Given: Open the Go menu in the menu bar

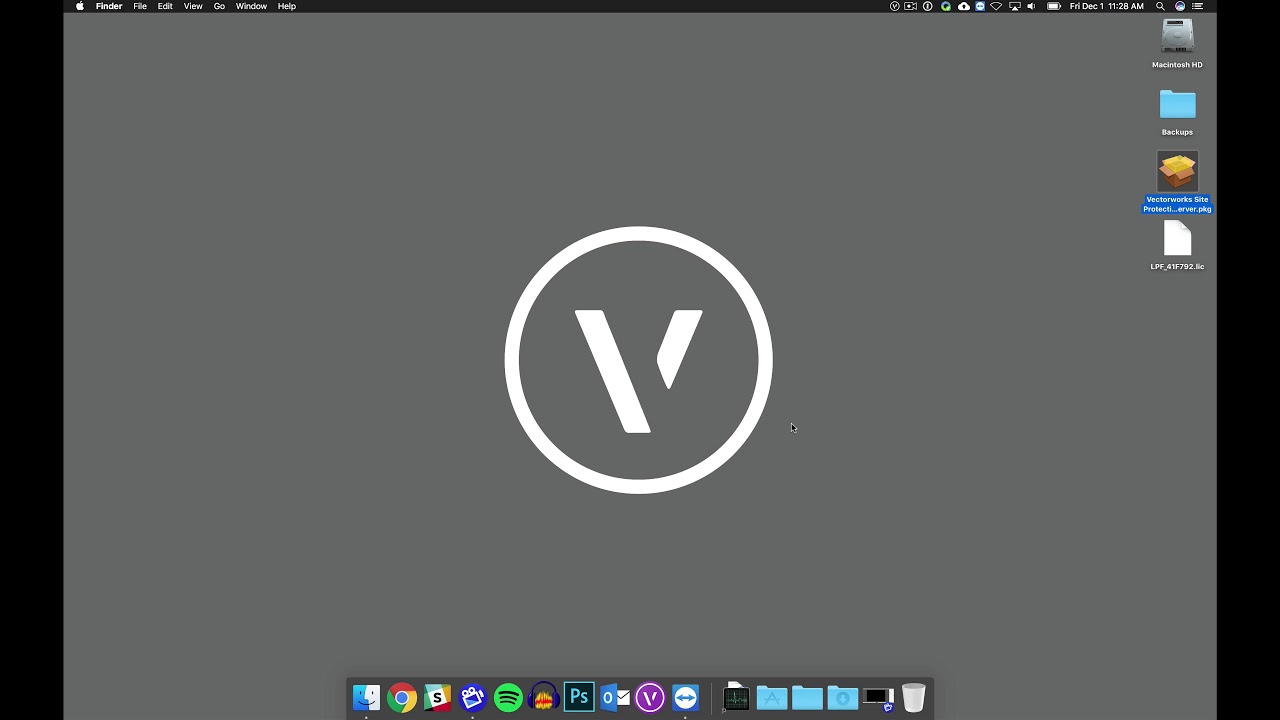Looking at the screenshot, I should (x=218, y=6).
